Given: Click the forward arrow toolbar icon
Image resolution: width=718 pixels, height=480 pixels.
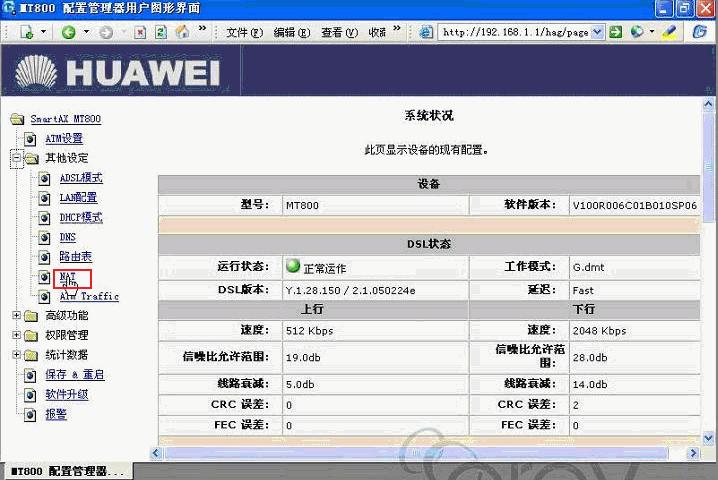Looking at the screenshot, I should coord(106,32).
